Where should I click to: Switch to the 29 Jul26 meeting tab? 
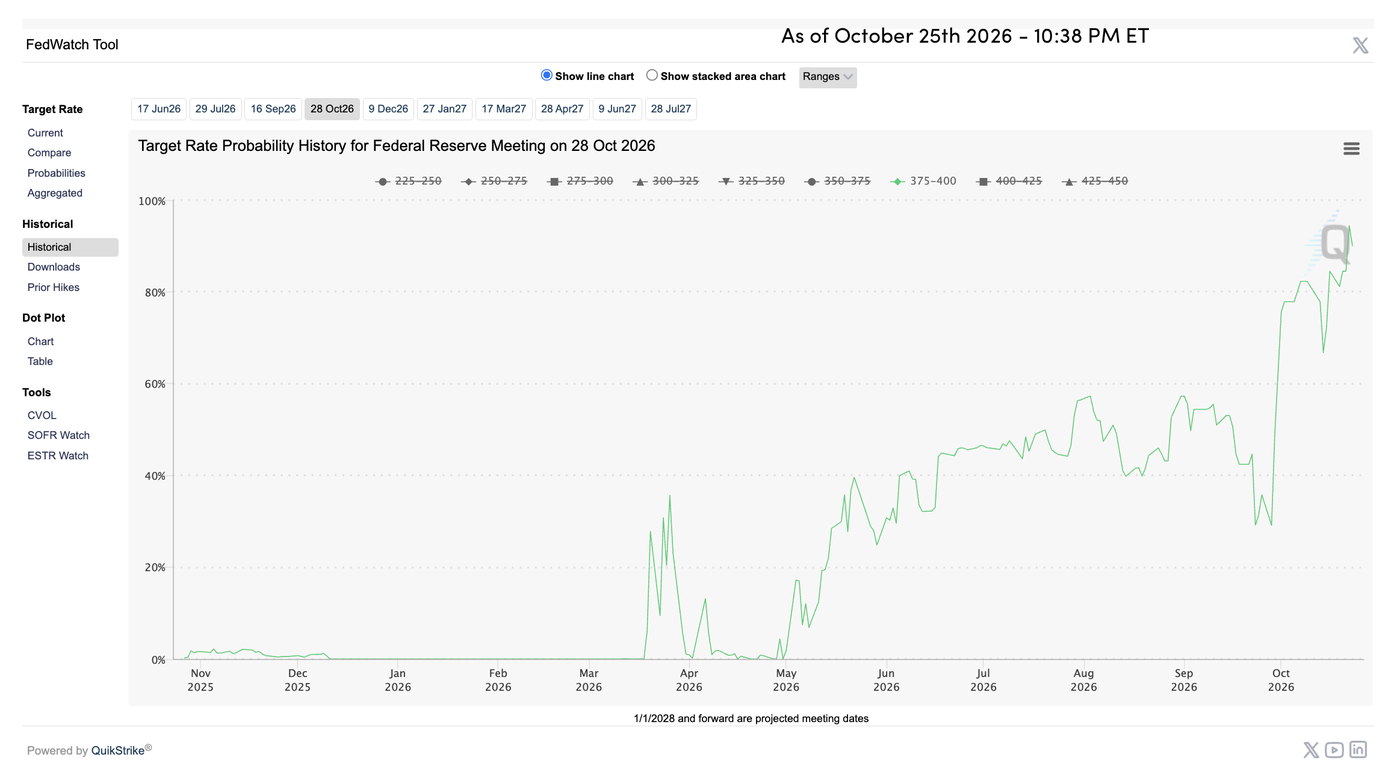[x=215, y=109]
